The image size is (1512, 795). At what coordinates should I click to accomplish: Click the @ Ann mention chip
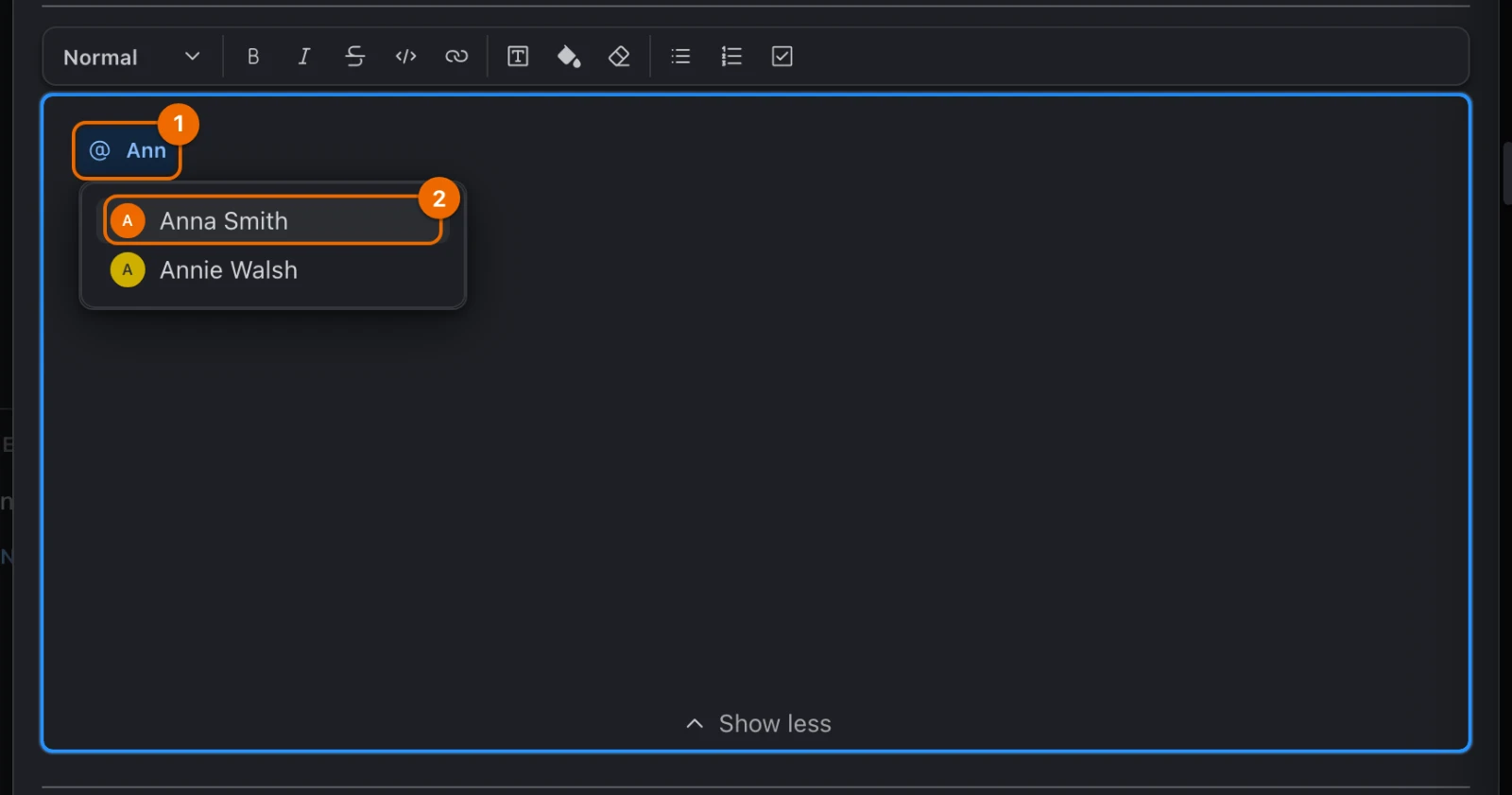(127, 150)
